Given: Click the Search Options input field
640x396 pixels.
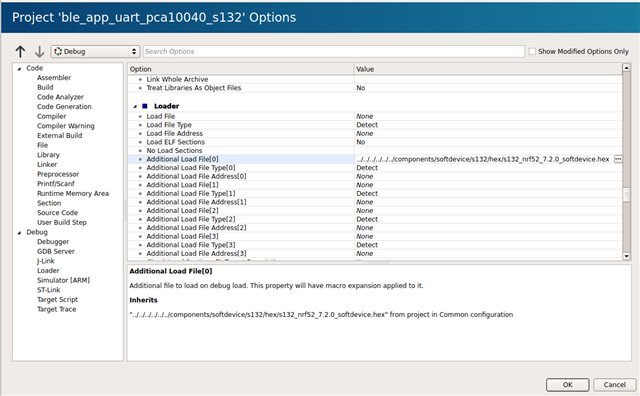Looking at the screenshot, I should 333,51.
